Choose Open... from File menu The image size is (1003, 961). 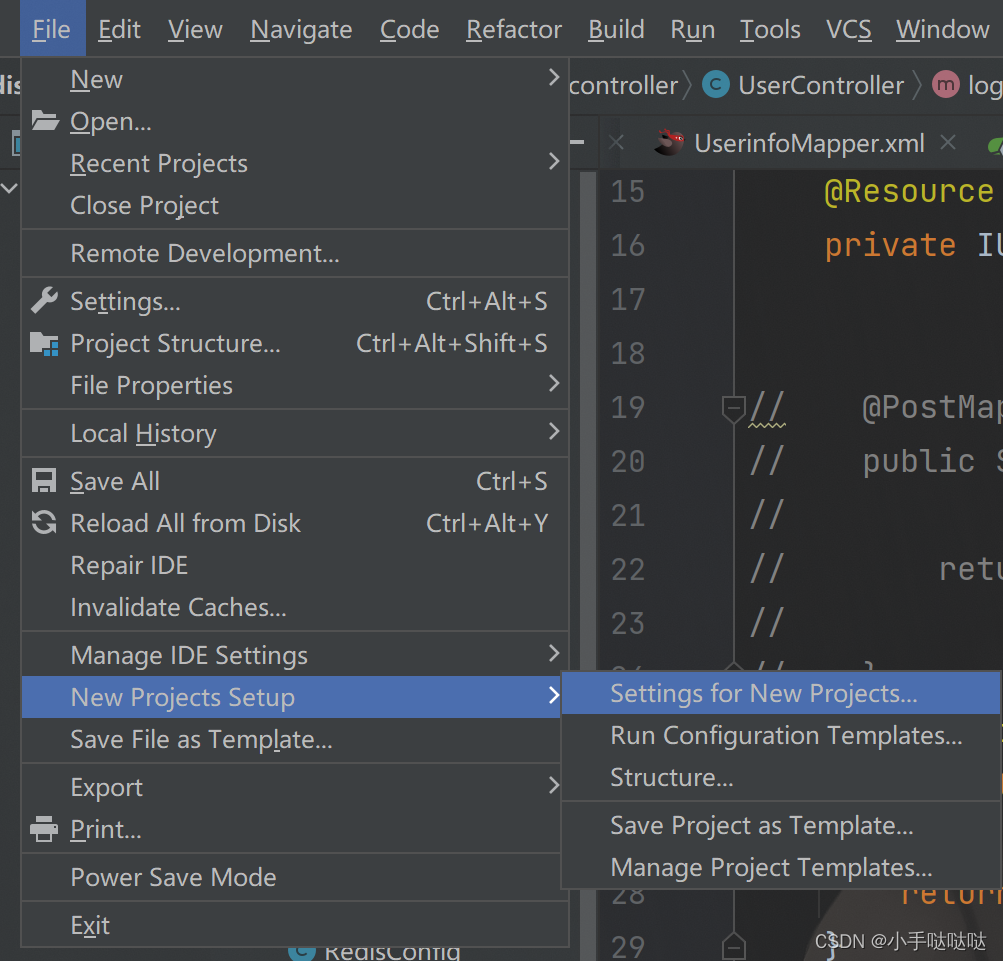coord(295,121)
